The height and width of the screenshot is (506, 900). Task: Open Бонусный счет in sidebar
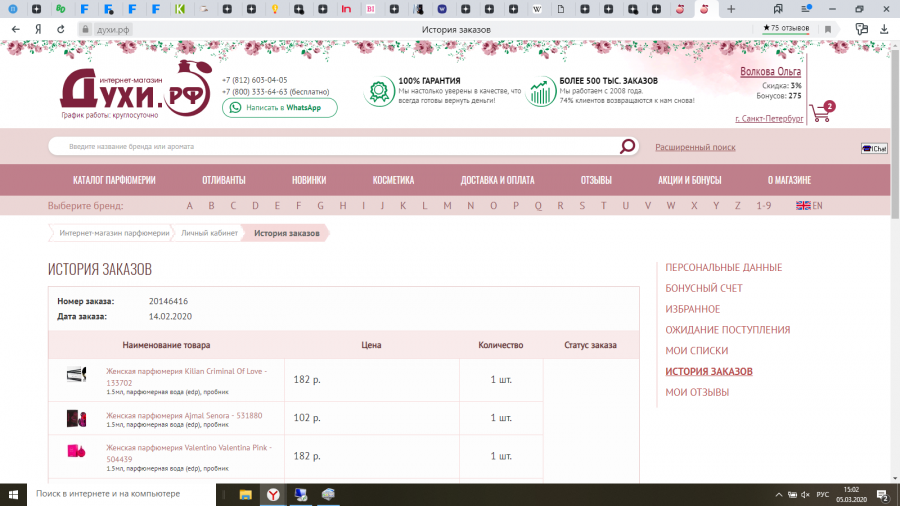click(704, 288)
